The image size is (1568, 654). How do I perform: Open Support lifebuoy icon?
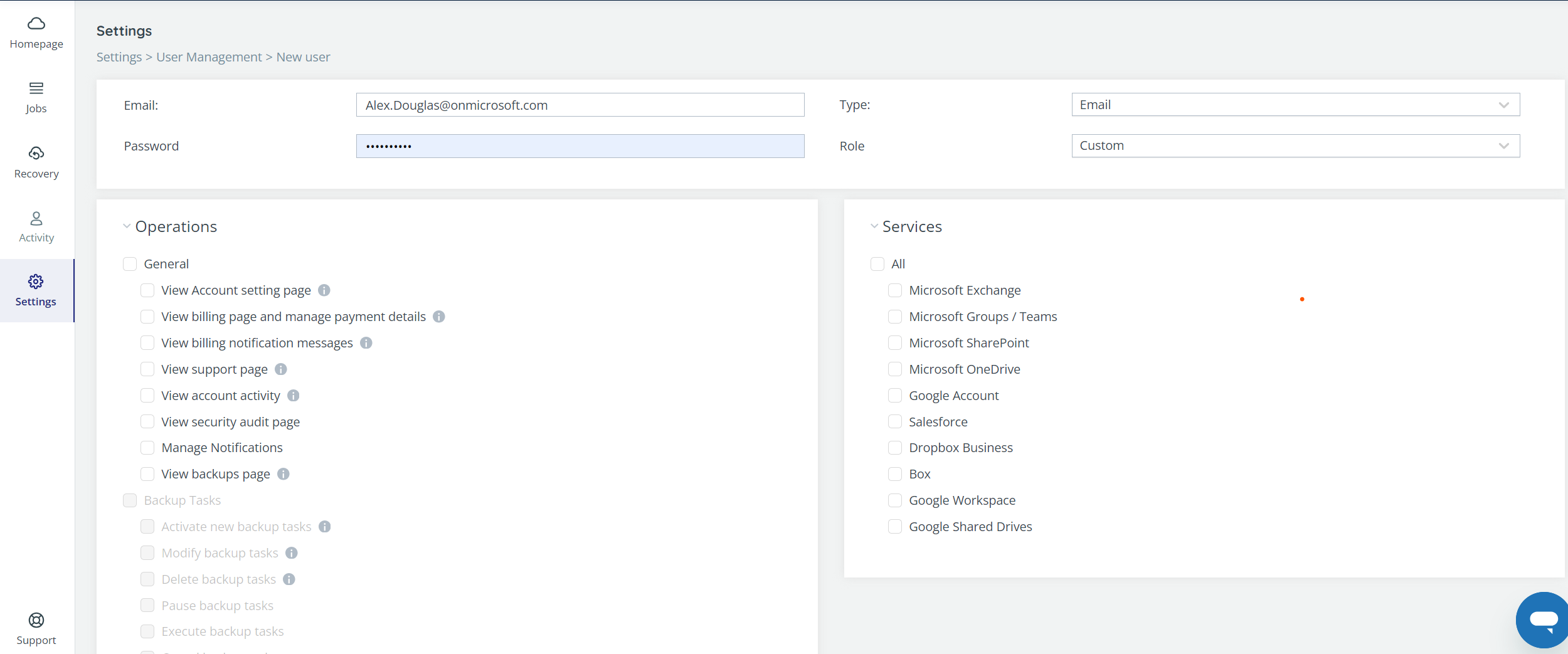tap(36, 620)
